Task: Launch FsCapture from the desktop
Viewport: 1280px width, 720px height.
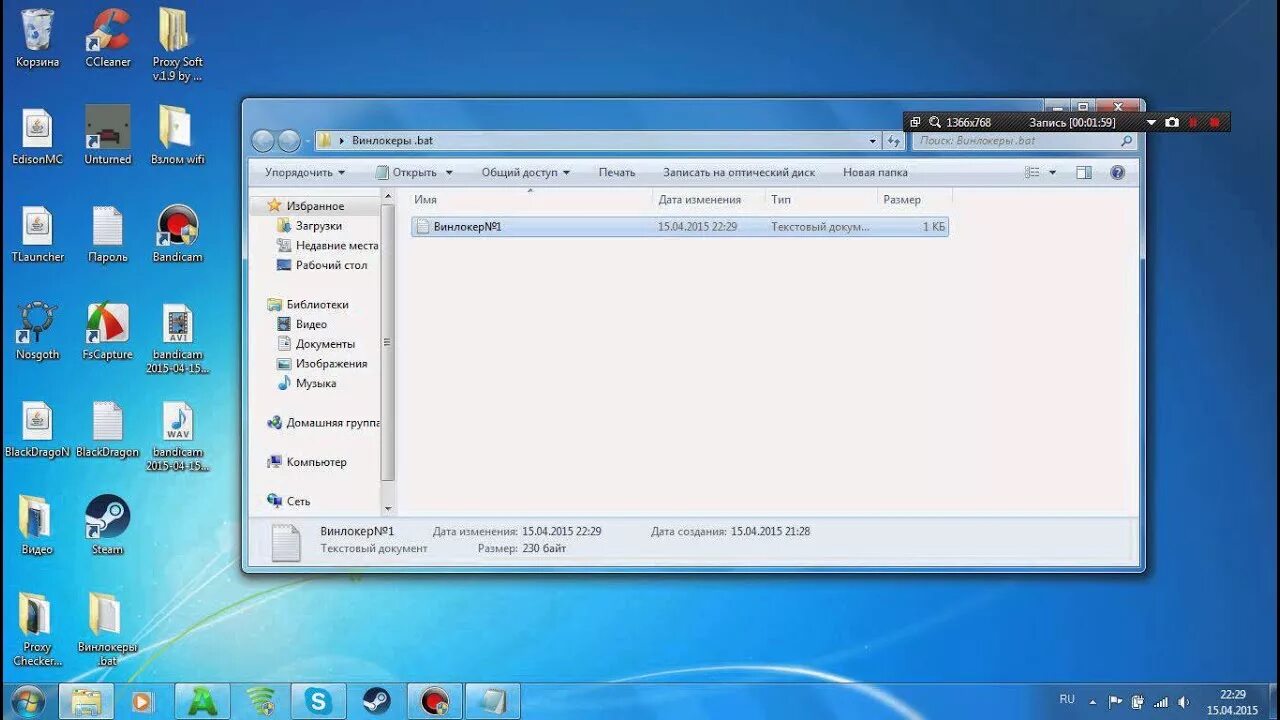Action: [x=108, y=331]
